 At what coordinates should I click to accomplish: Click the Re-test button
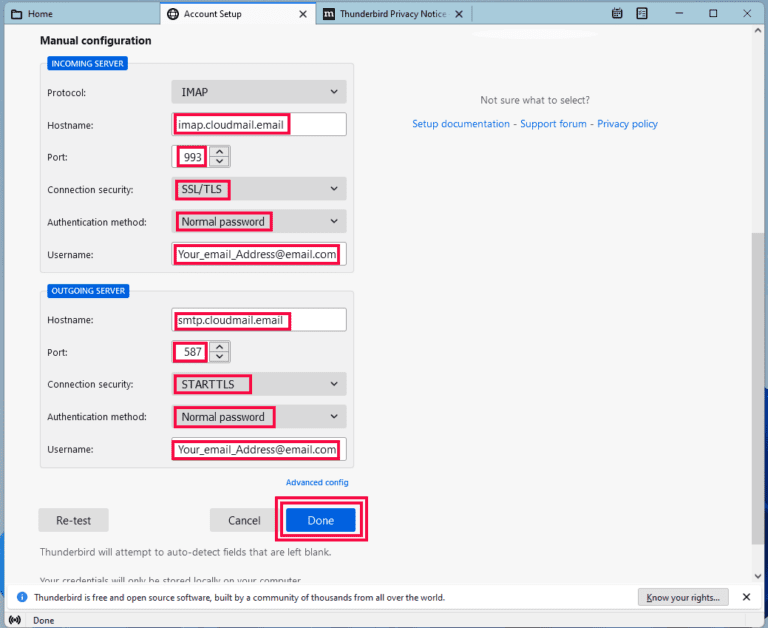tap(73, 520)
